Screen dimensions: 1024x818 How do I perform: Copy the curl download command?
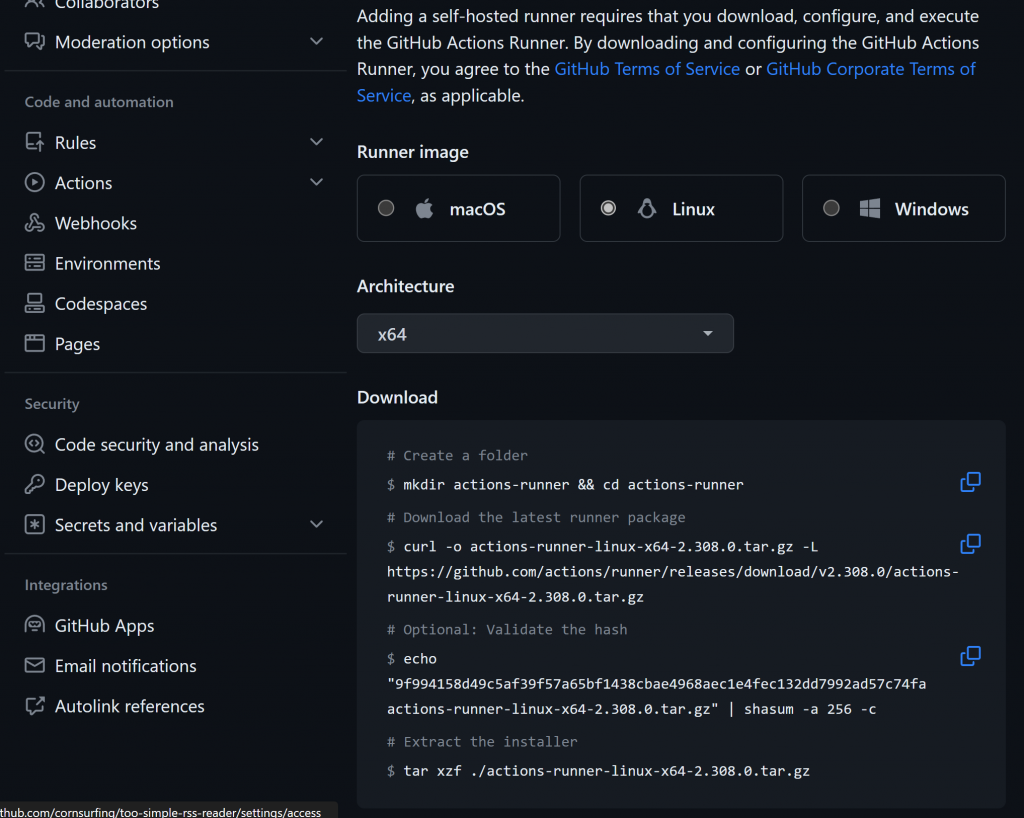pyautogui.click(x=970, y=544)
